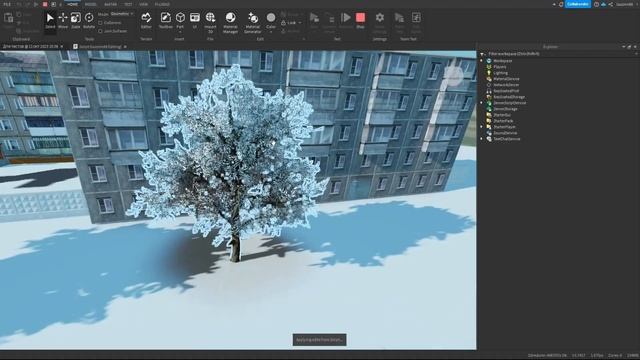Open the FILE menu

click(7, 4)
